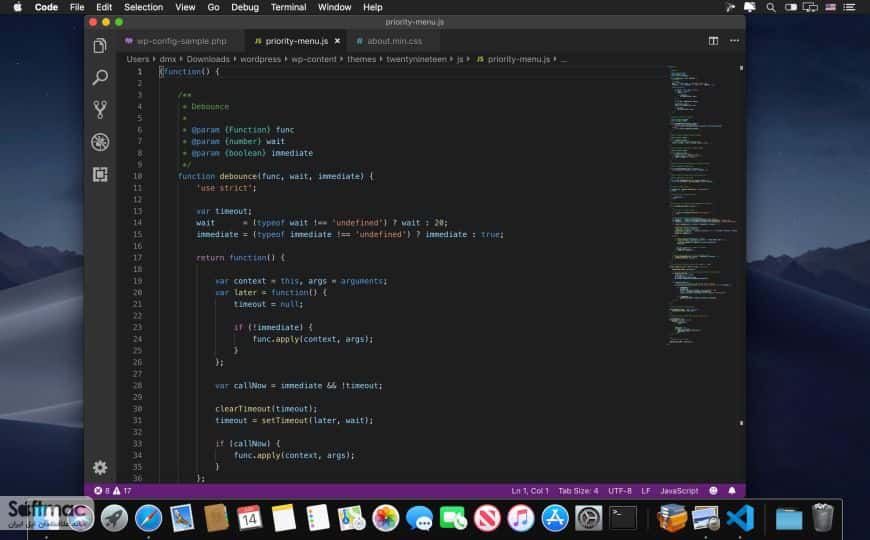This screenshot has width=870, height=540.
Task: Open App Store in the Dock
Action: pos(554,518)
